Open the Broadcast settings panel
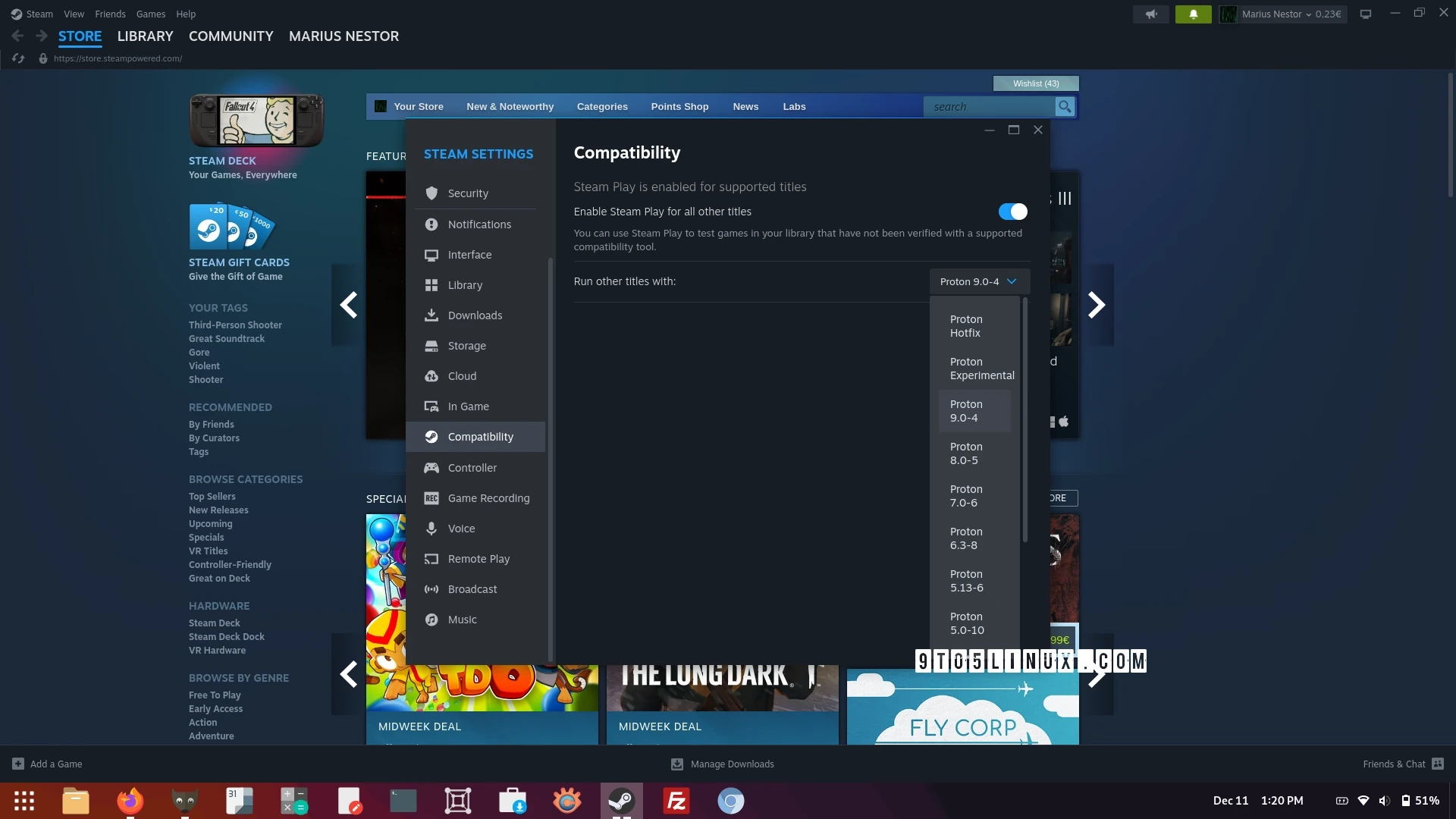 (472, 589)
